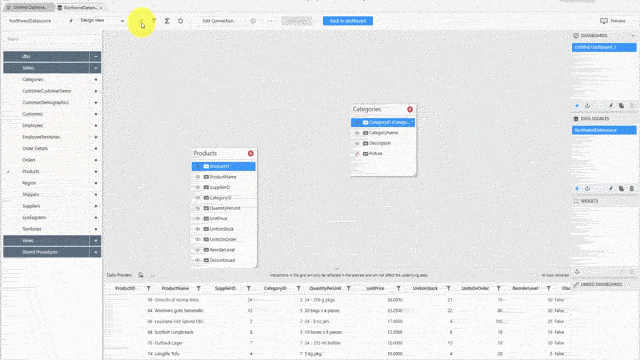Click the filter icon in the top toolbar
Image resolution: width=640 pixels, height=360 pixels.
click(154, 21)
